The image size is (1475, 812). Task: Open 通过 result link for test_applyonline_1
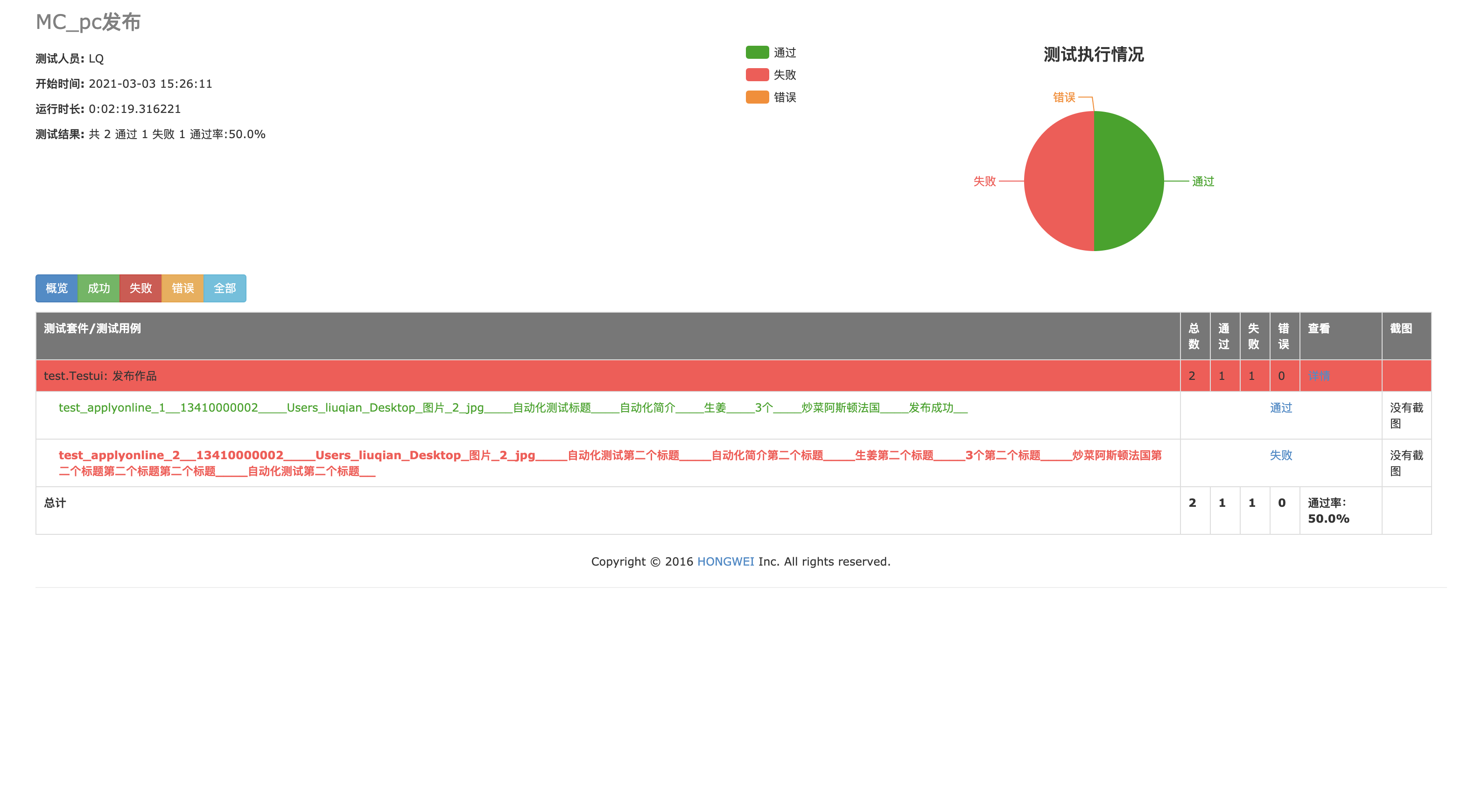[1281, 408]
